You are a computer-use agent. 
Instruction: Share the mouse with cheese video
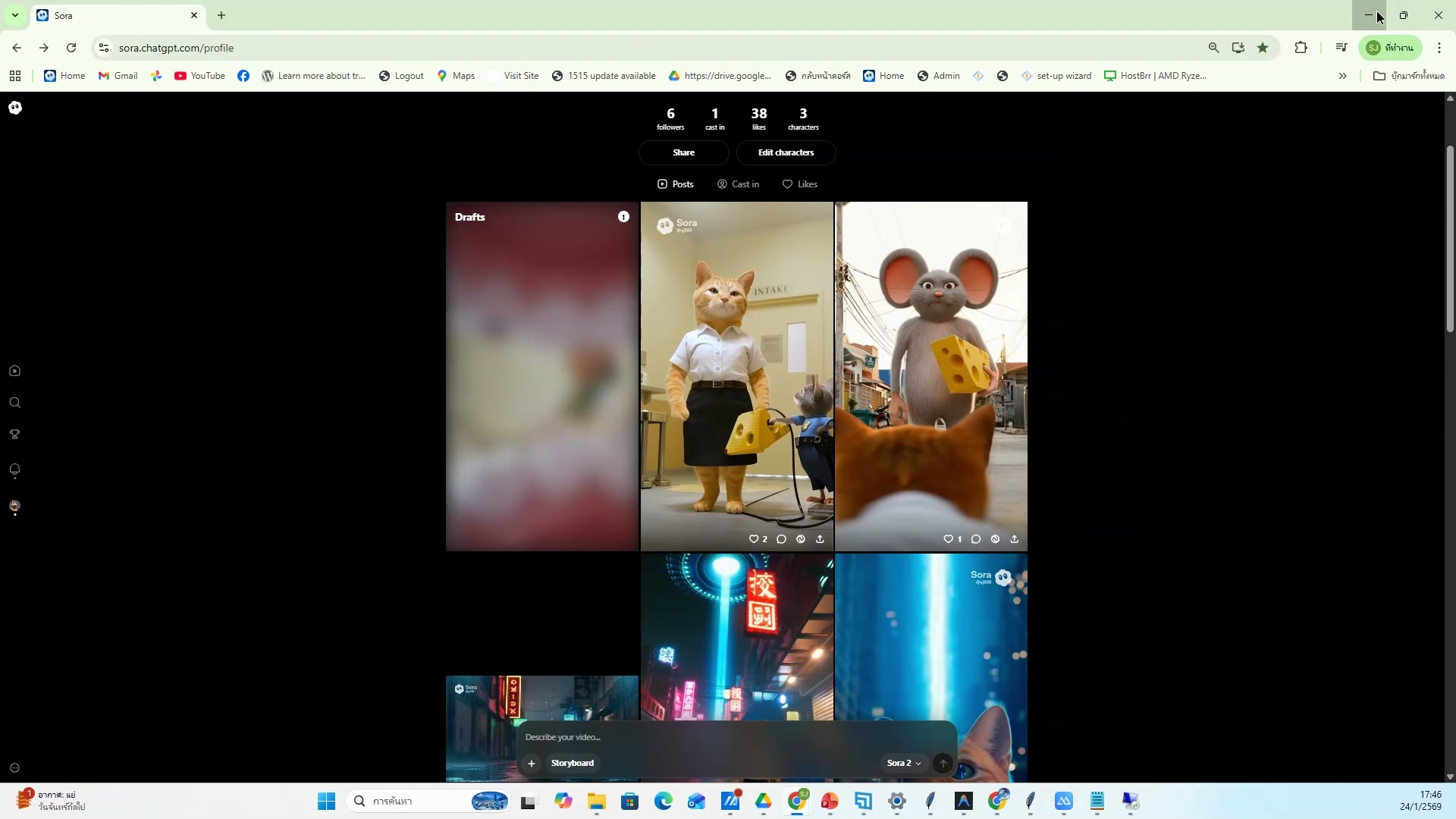[x=1015, y=539]
